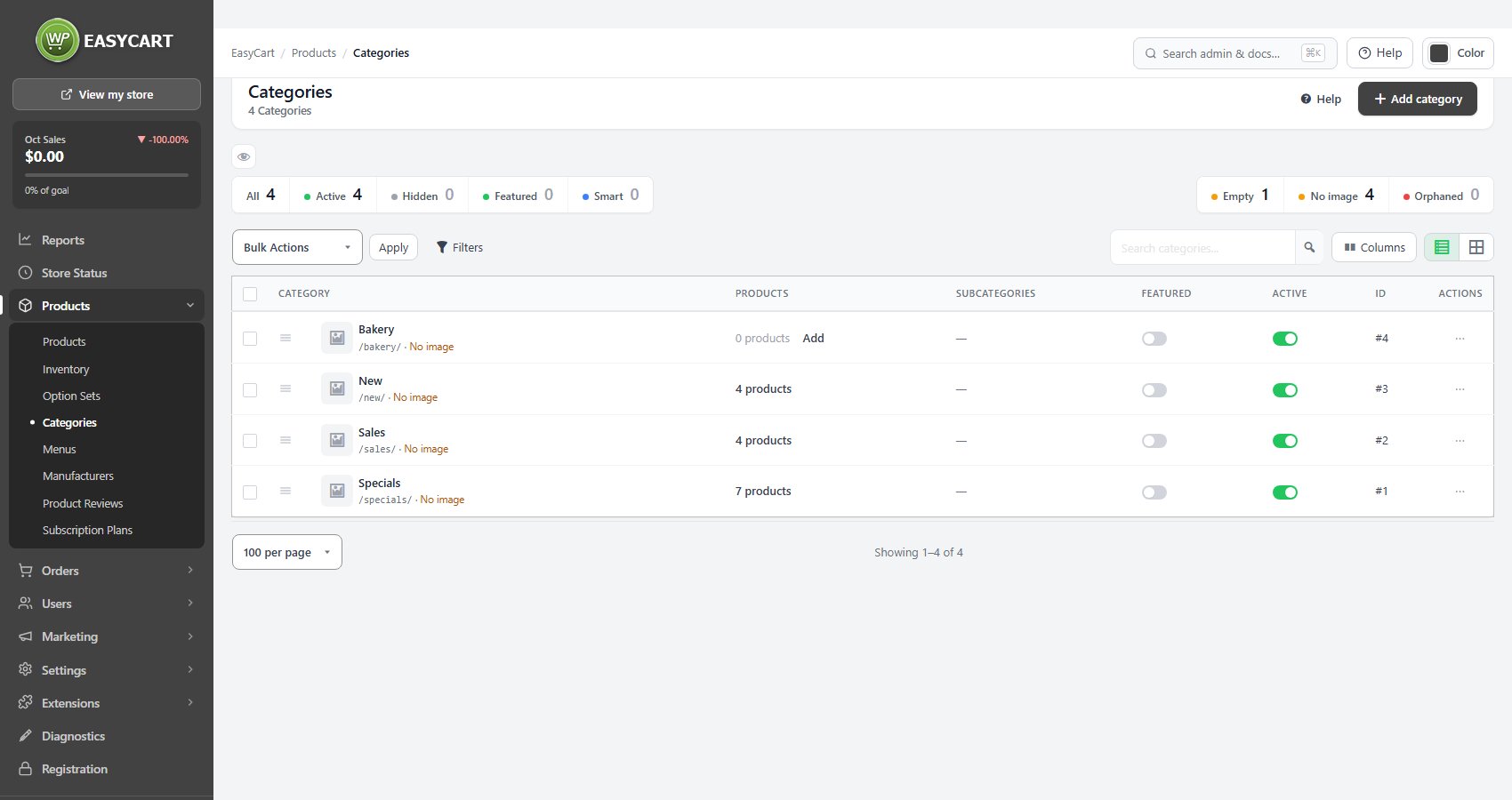This screenshot has height=800, width=1512.
Task: Click the Help button in top bar
Action: (x=1379, y=53)
